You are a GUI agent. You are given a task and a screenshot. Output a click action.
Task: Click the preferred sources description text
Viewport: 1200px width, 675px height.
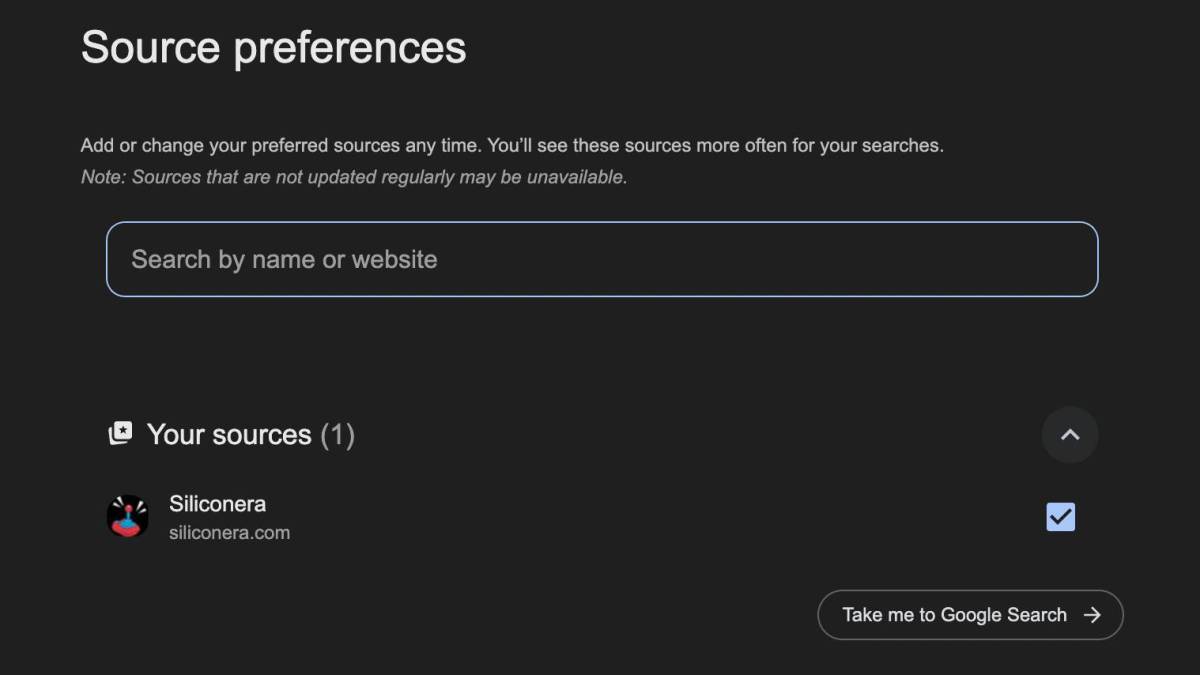pos(511,146)
